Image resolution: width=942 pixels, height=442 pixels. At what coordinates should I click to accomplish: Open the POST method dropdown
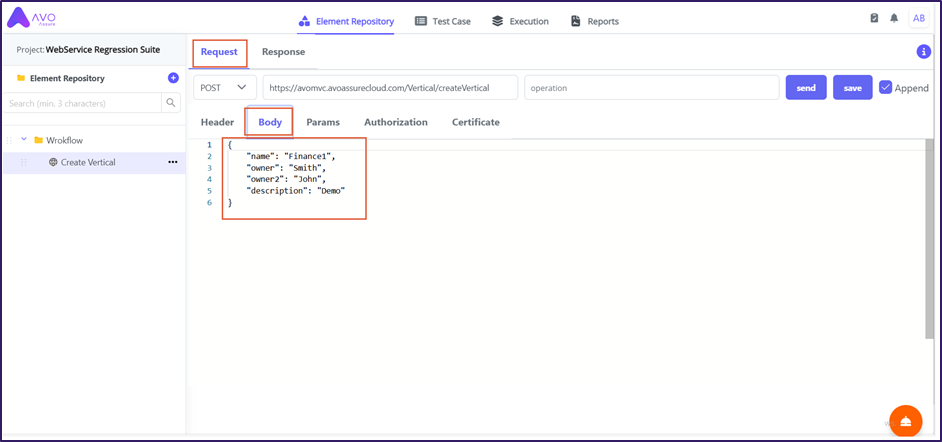click(224, 88)
